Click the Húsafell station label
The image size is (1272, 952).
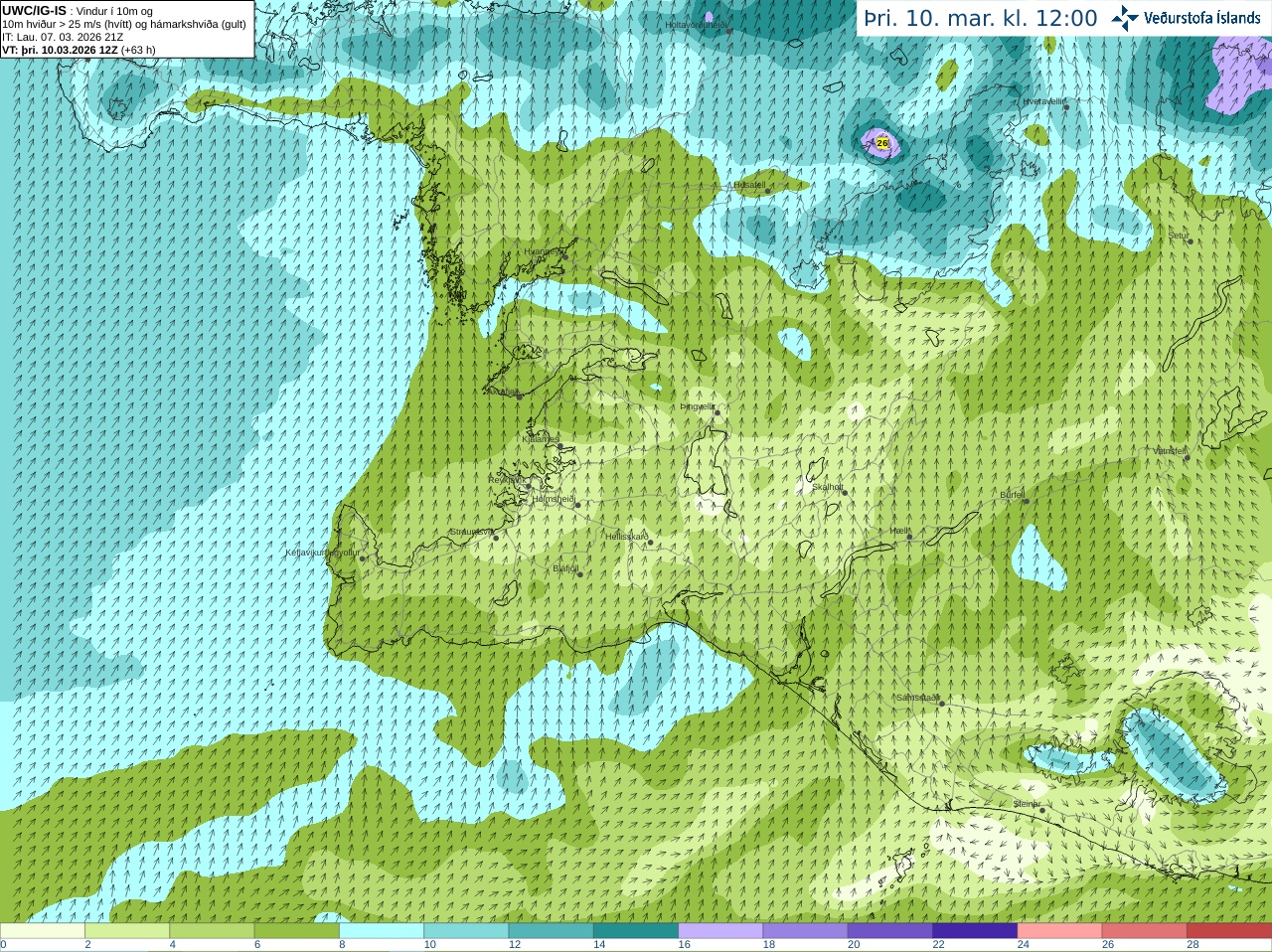pos(748,185)
